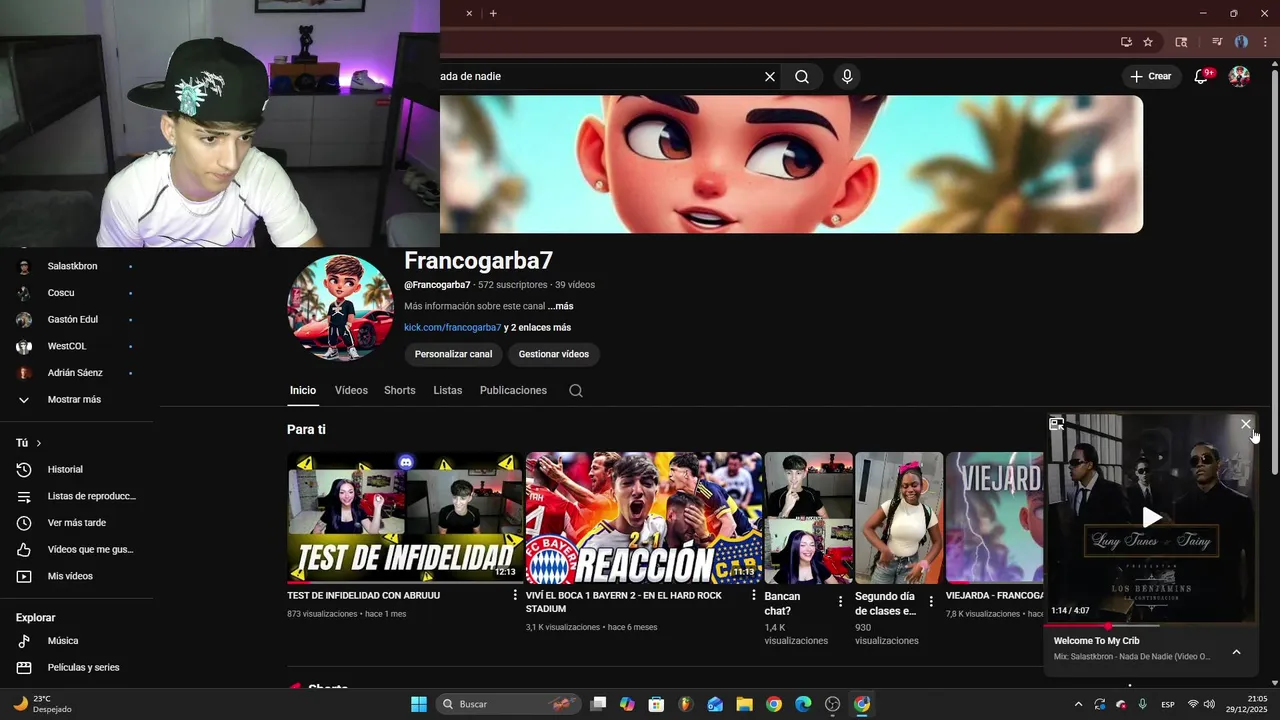Image resolution: width=1280 pixels, height=720 pixels.
Task: Open the ESP language indicator
Action: (x=1167, y=704)
